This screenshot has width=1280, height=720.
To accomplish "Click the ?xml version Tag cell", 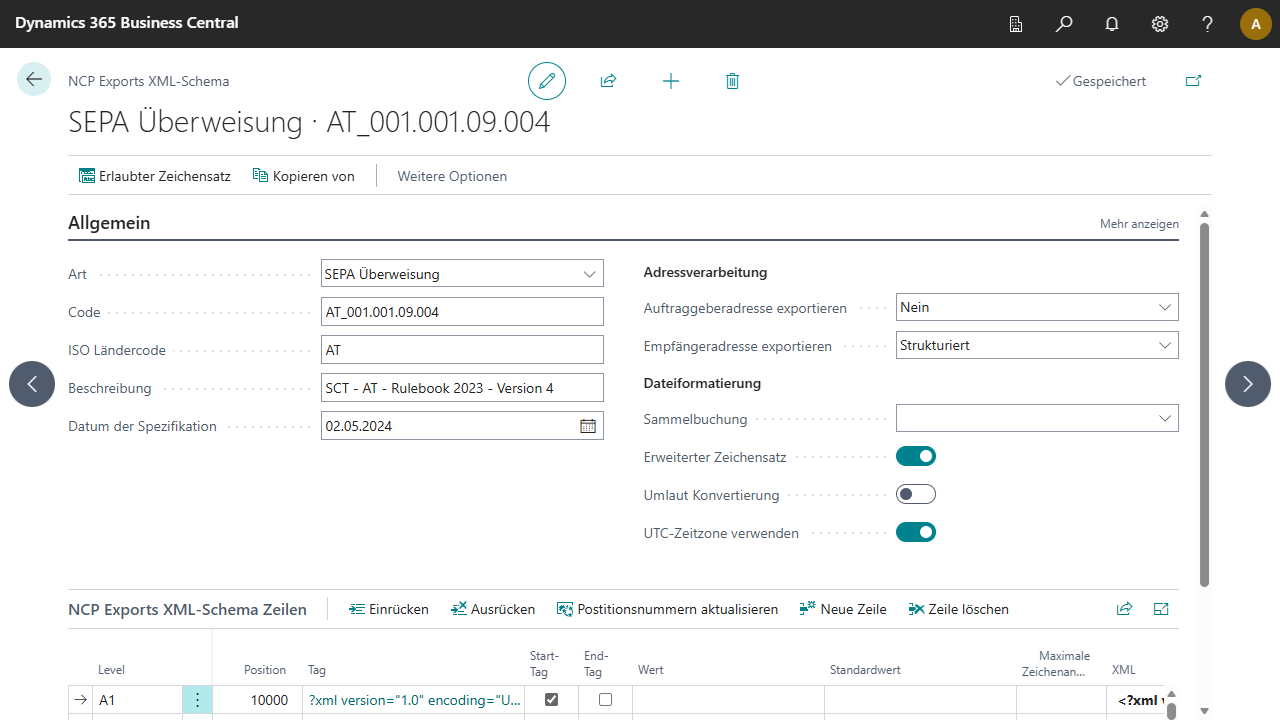I will click(x=415, y=700).
